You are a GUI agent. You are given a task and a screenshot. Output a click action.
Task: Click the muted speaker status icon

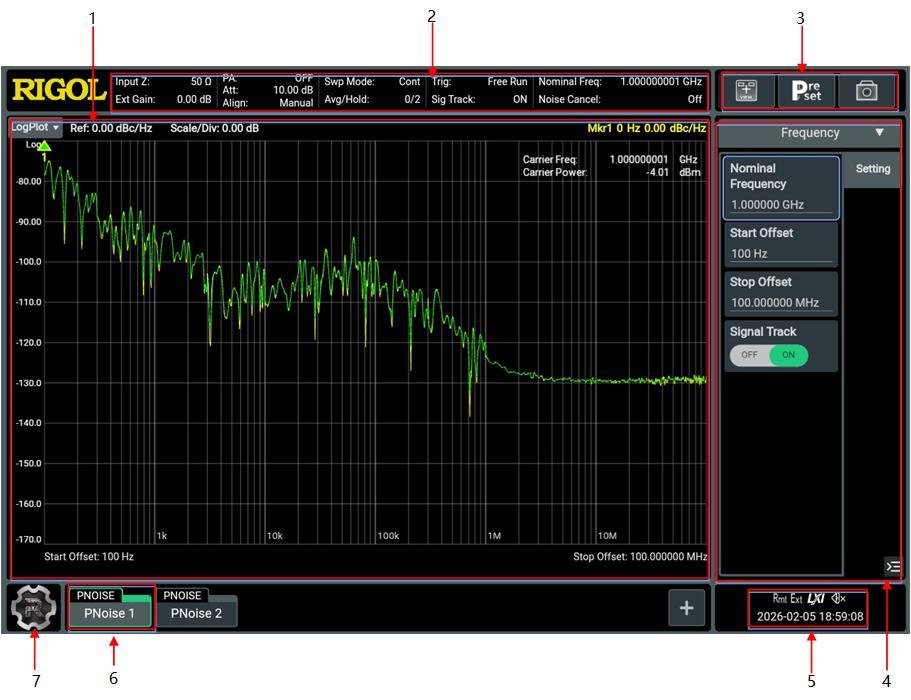click(838, 598)
